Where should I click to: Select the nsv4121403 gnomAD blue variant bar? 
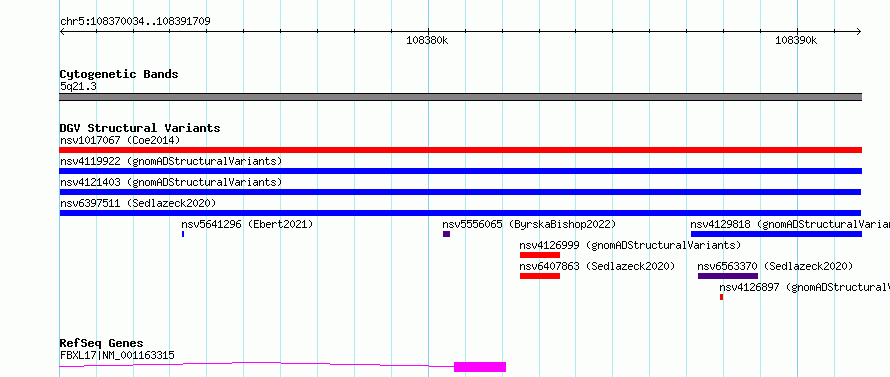pyautogui.click(x=460, y=192)
